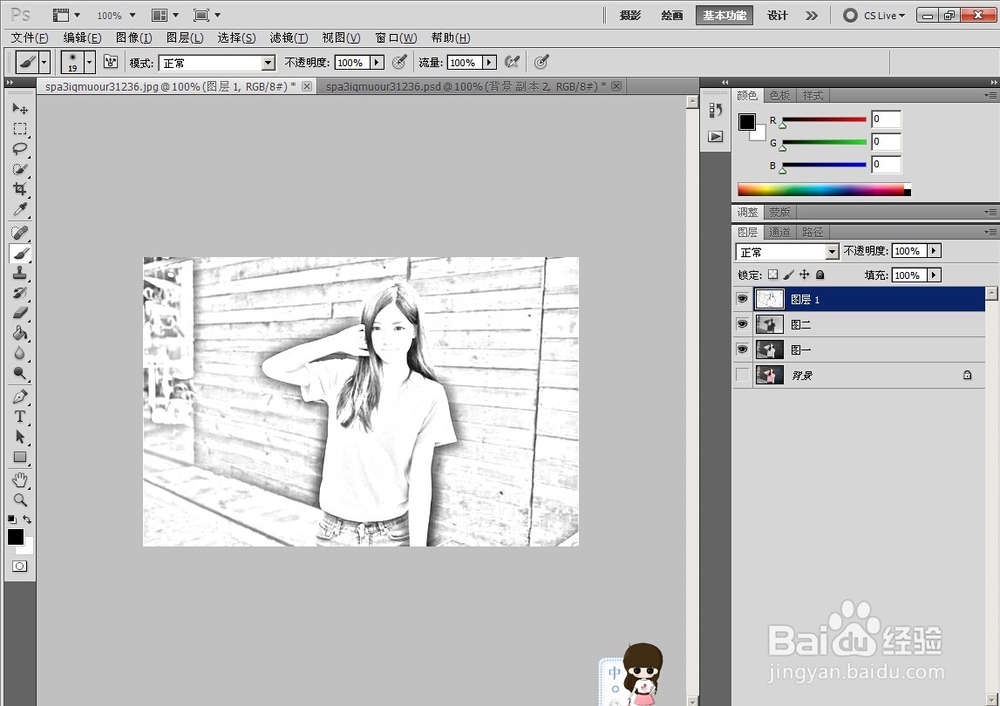Open the brush preset picker arrow

(89, 62)
